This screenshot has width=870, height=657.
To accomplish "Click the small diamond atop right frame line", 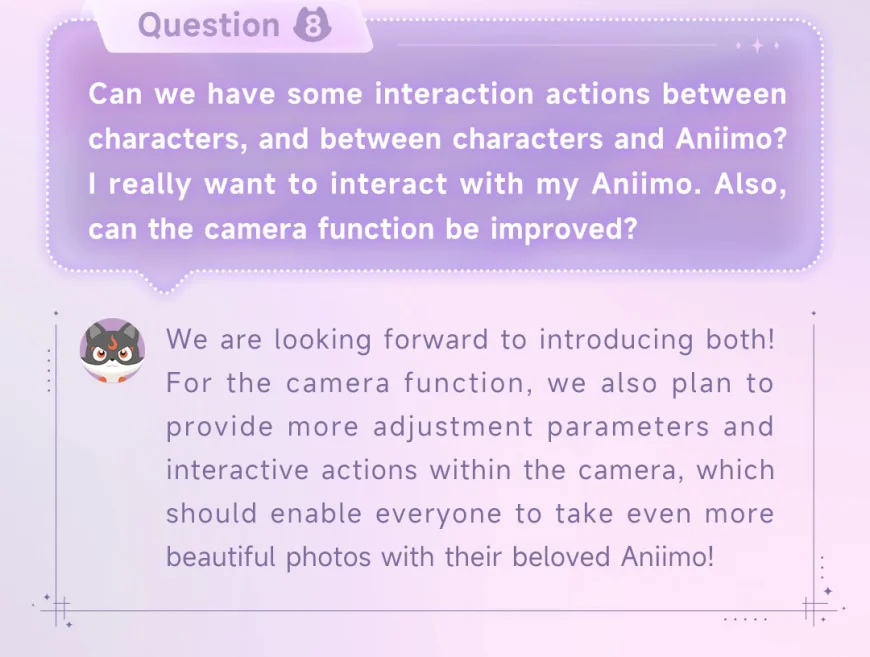I will pyautogui.click(x=814, y=314).
